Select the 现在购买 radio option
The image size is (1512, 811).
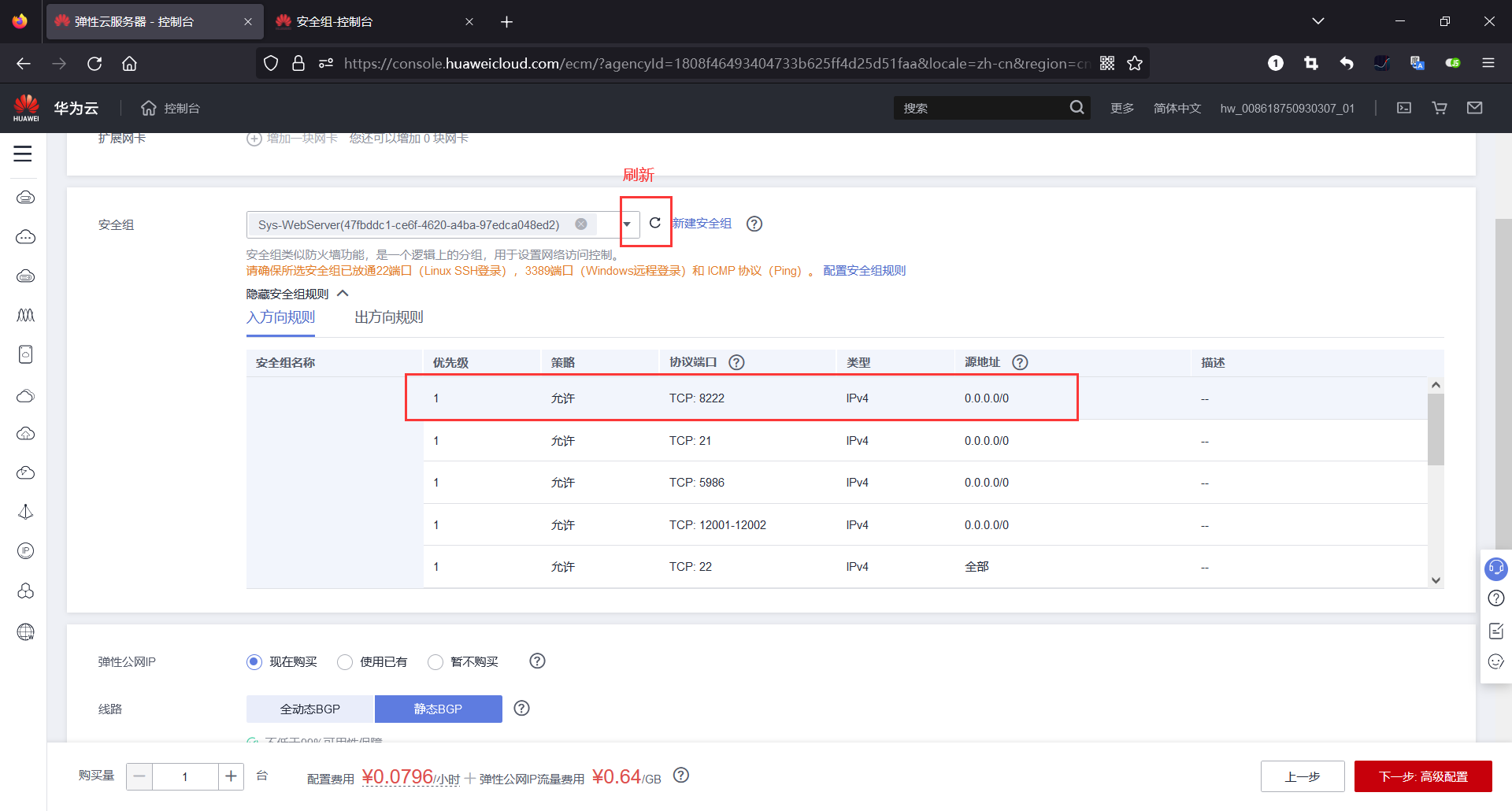click(254, 662)
